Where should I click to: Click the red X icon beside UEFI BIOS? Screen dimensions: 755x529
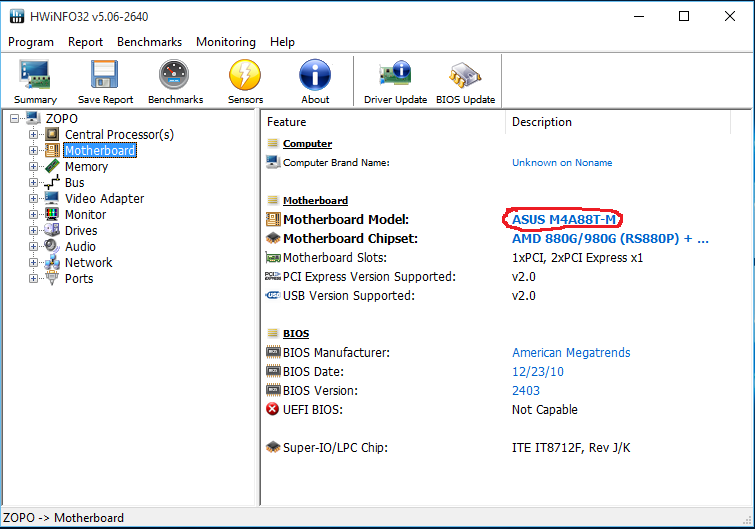273,409
